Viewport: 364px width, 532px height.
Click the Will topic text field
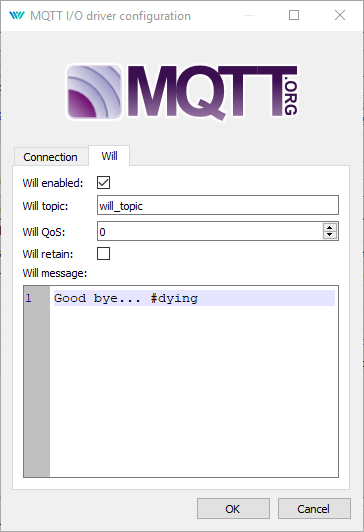coord(218,205)
